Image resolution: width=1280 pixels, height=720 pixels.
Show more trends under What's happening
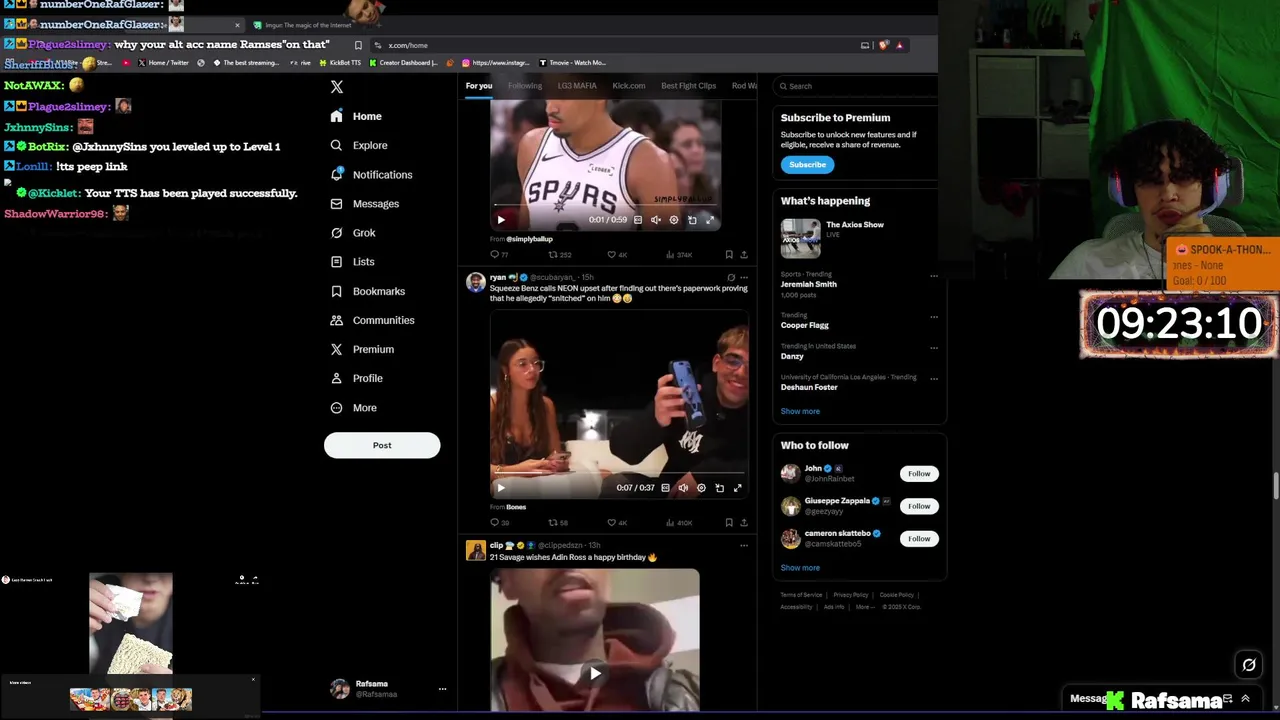(800, 411)
